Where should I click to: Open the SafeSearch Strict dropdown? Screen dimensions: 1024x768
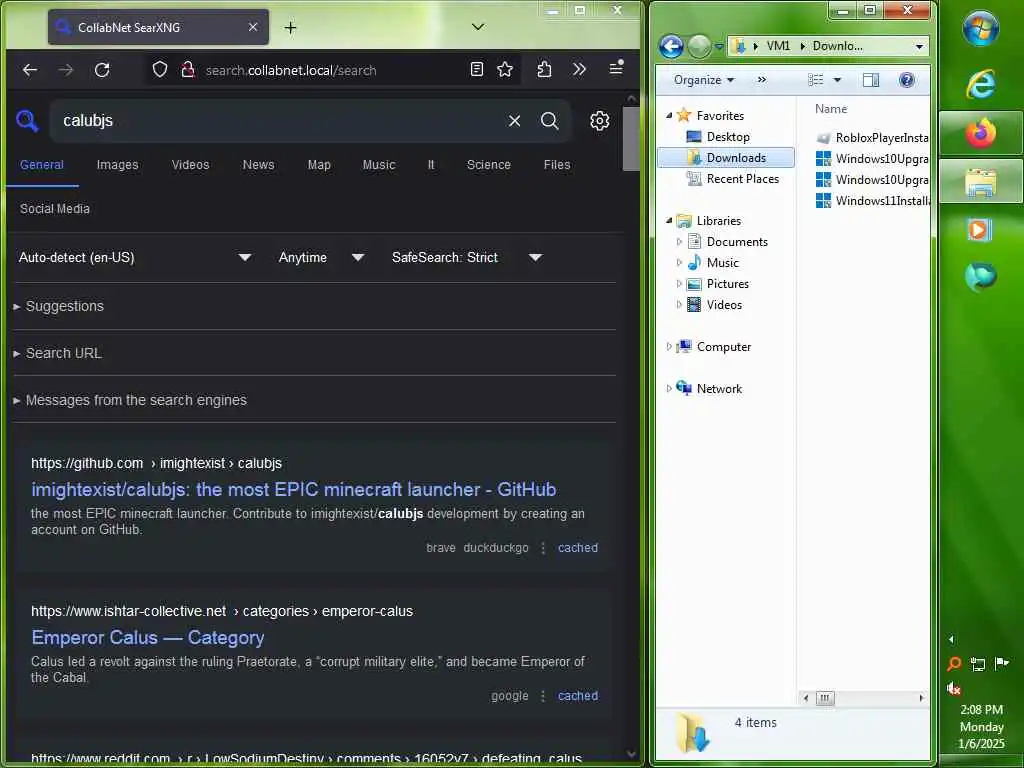tap(466, 257)
